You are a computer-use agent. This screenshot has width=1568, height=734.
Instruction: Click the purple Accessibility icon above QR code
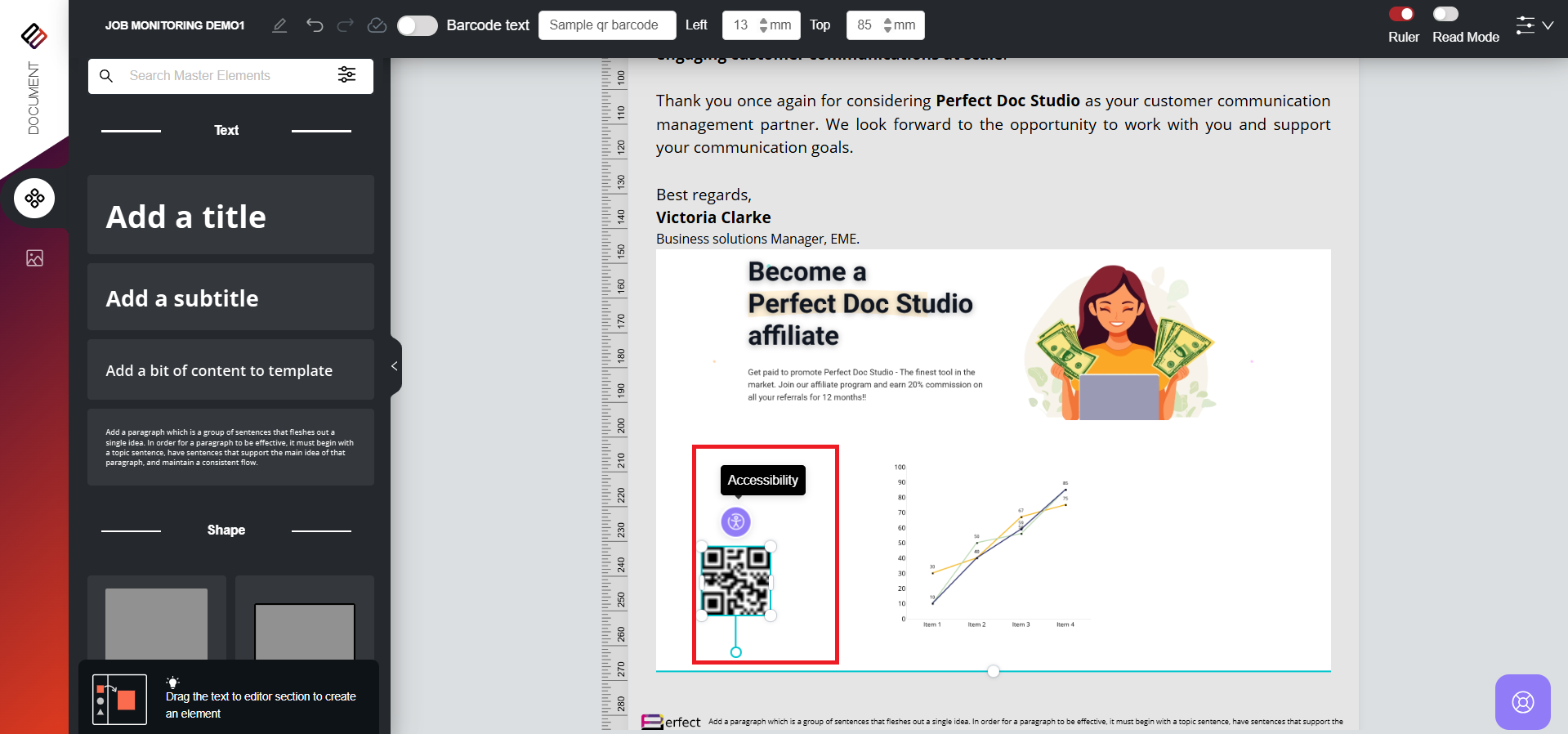pyautogui.click(x=735, y=521)
